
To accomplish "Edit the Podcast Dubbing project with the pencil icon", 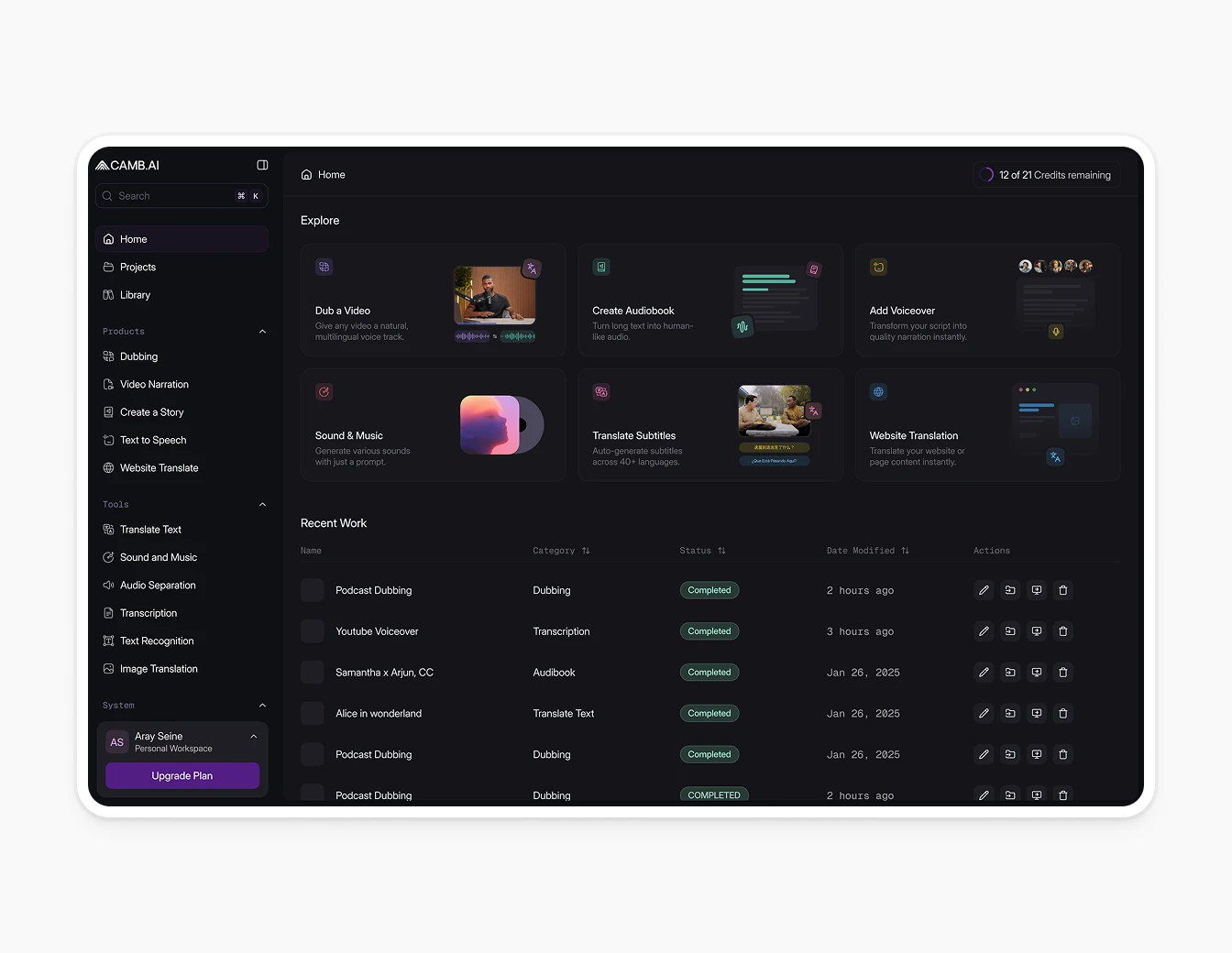I will pos(984,590).
